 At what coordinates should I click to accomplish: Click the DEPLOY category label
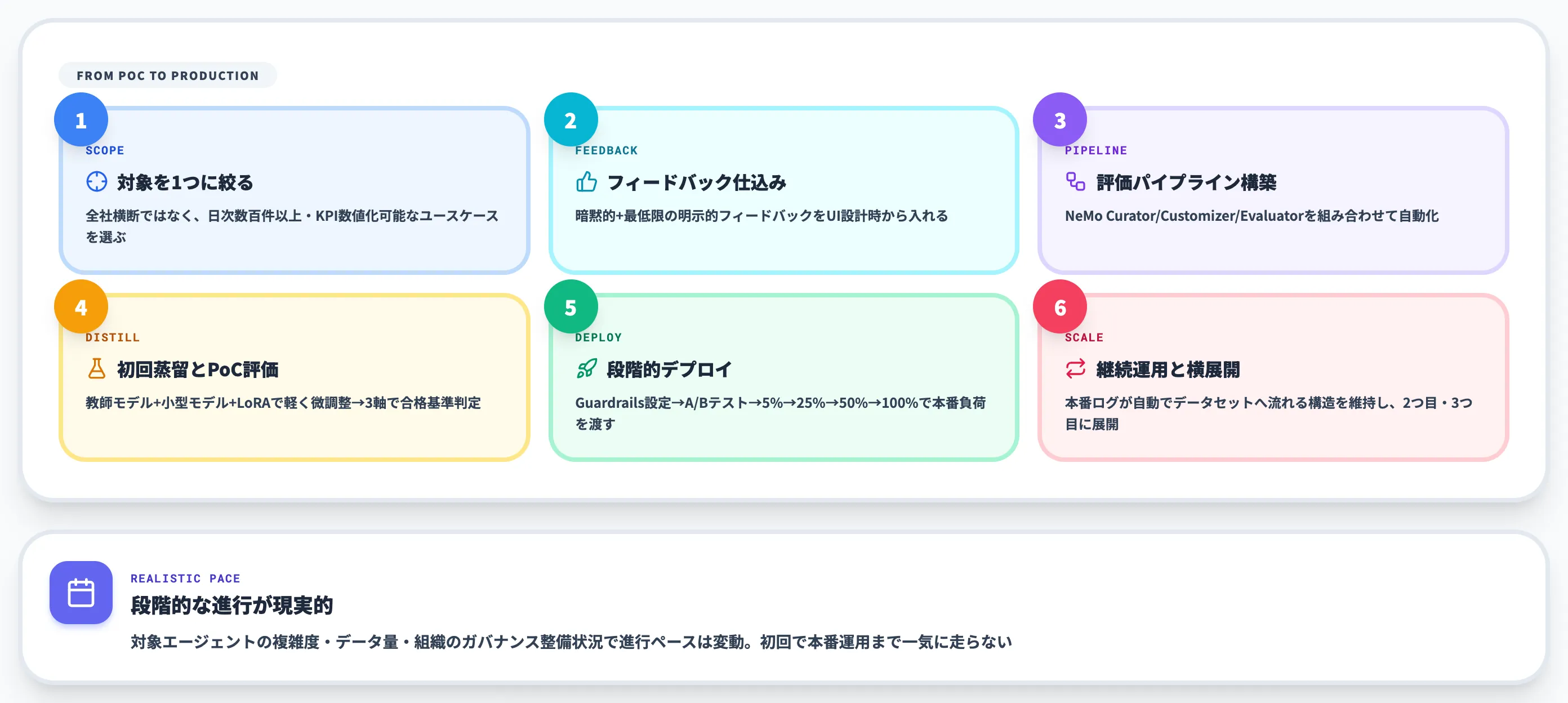[598, 337]
